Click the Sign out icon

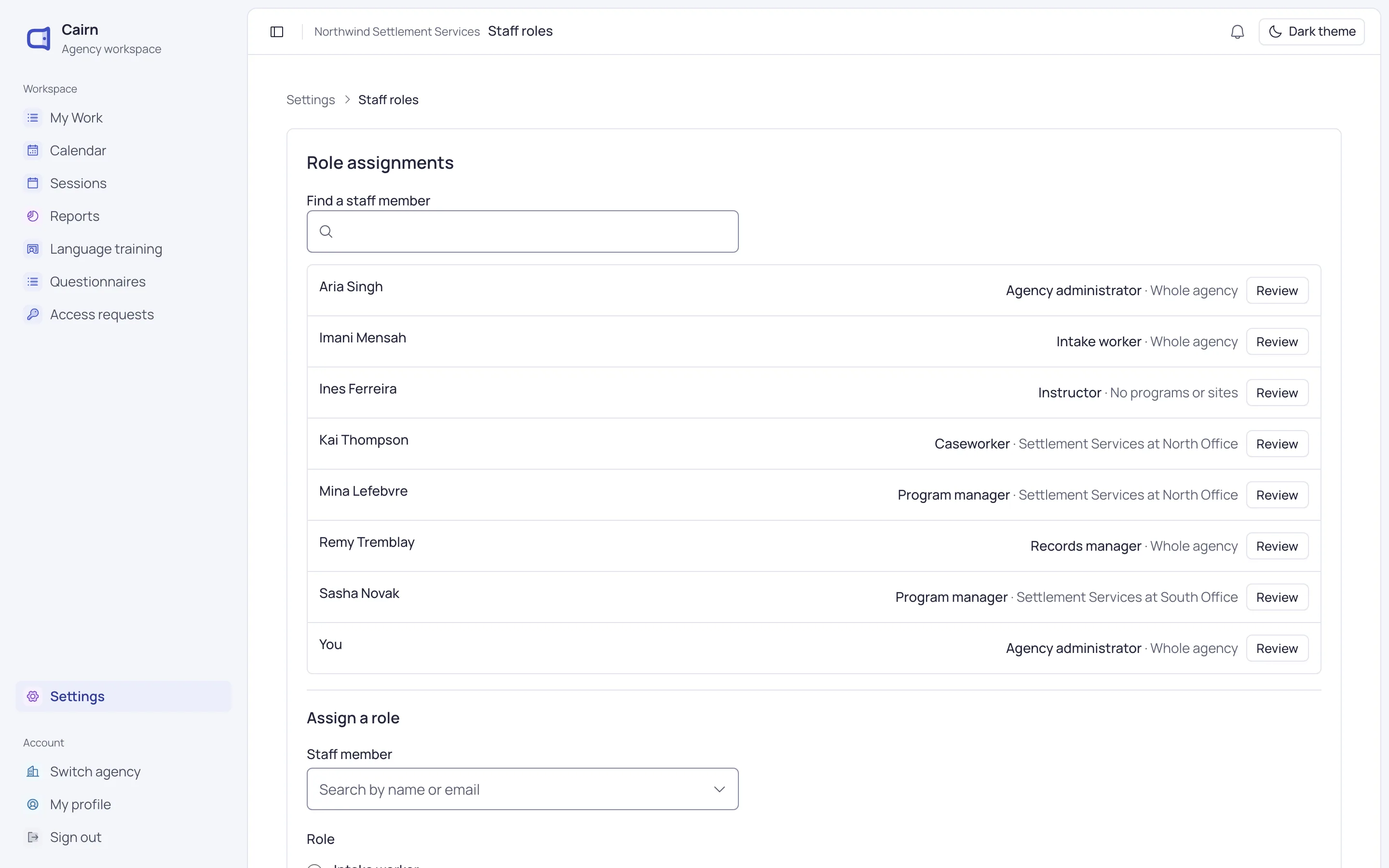point(33,837)
